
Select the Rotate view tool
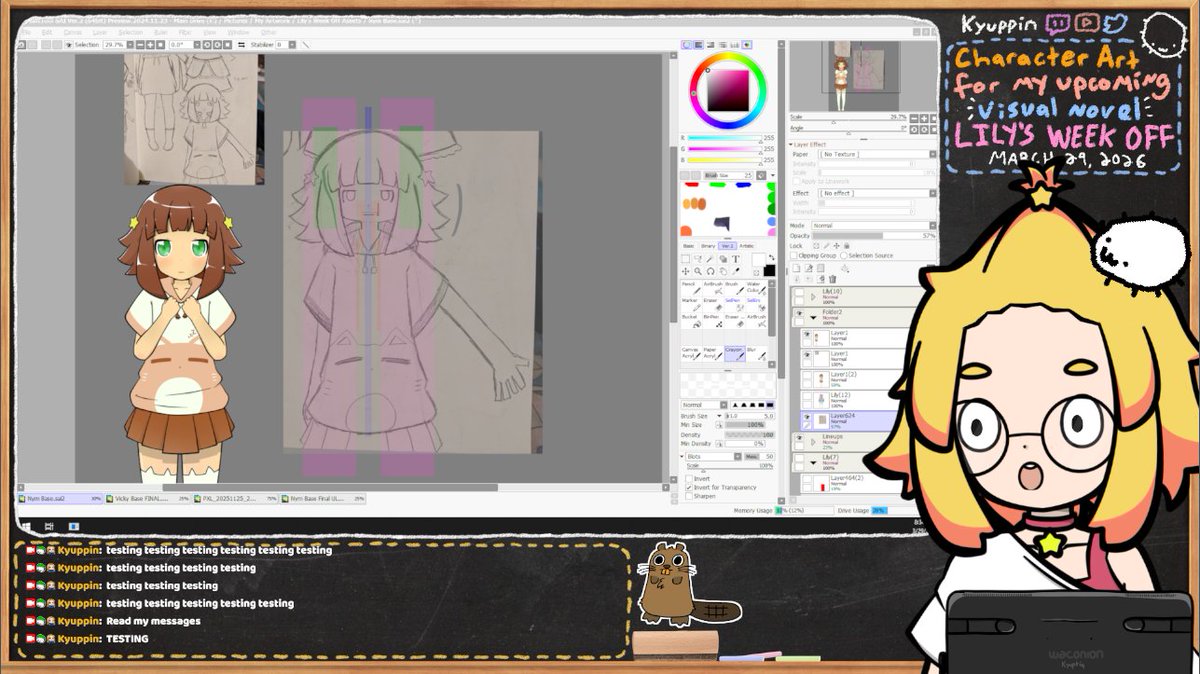point(710,271)
